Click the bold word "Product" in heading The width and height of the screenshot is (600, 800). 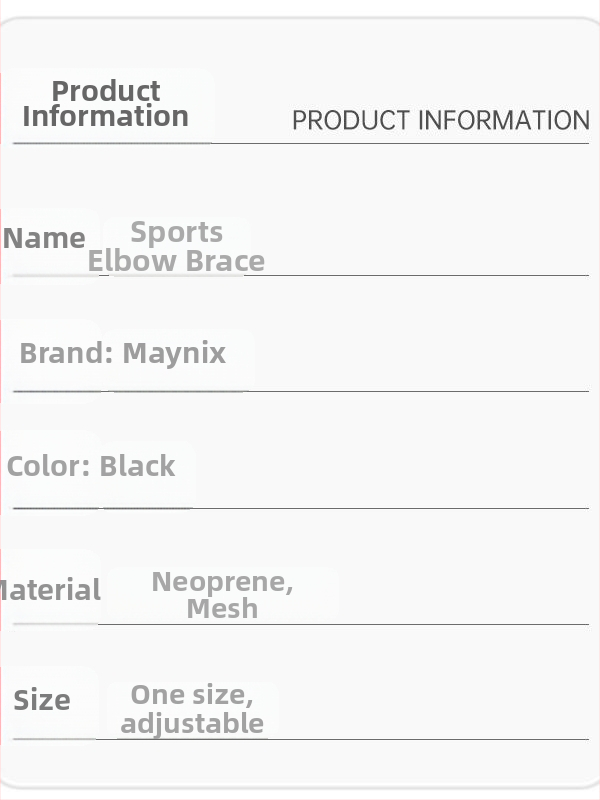(x=106, y=91)
